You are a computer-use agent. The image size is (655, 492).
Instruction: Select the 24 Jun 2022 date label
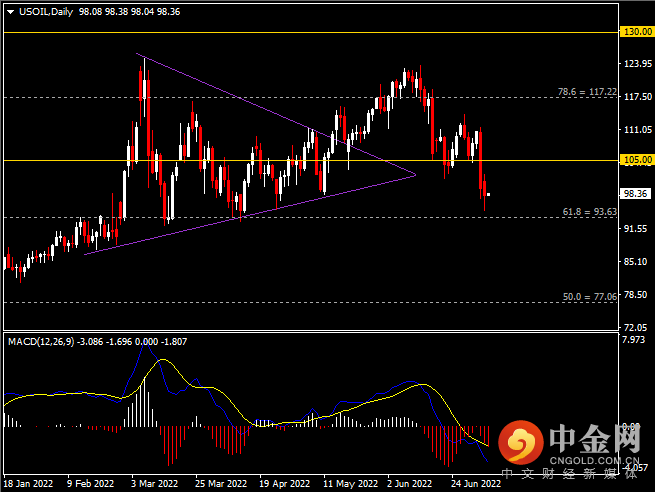(475, 484)
